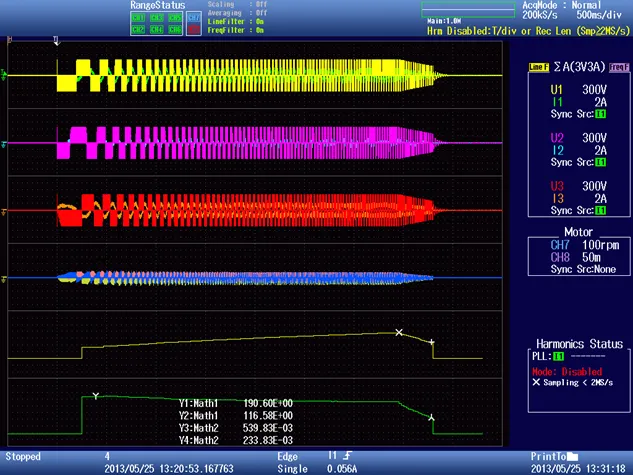The height and width of the screenshot is (475, 633).
Task: Open the U1 Sync Src I1 selector
Action: click(x=600, y=114)
